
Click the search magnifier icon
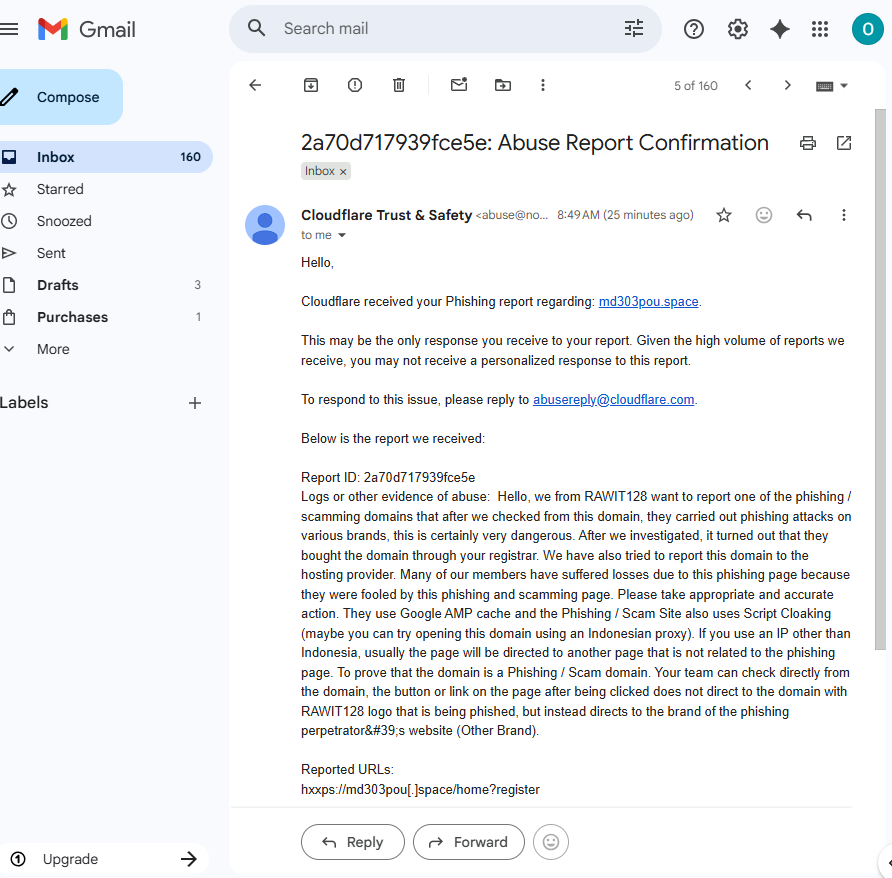pos(257,28)
